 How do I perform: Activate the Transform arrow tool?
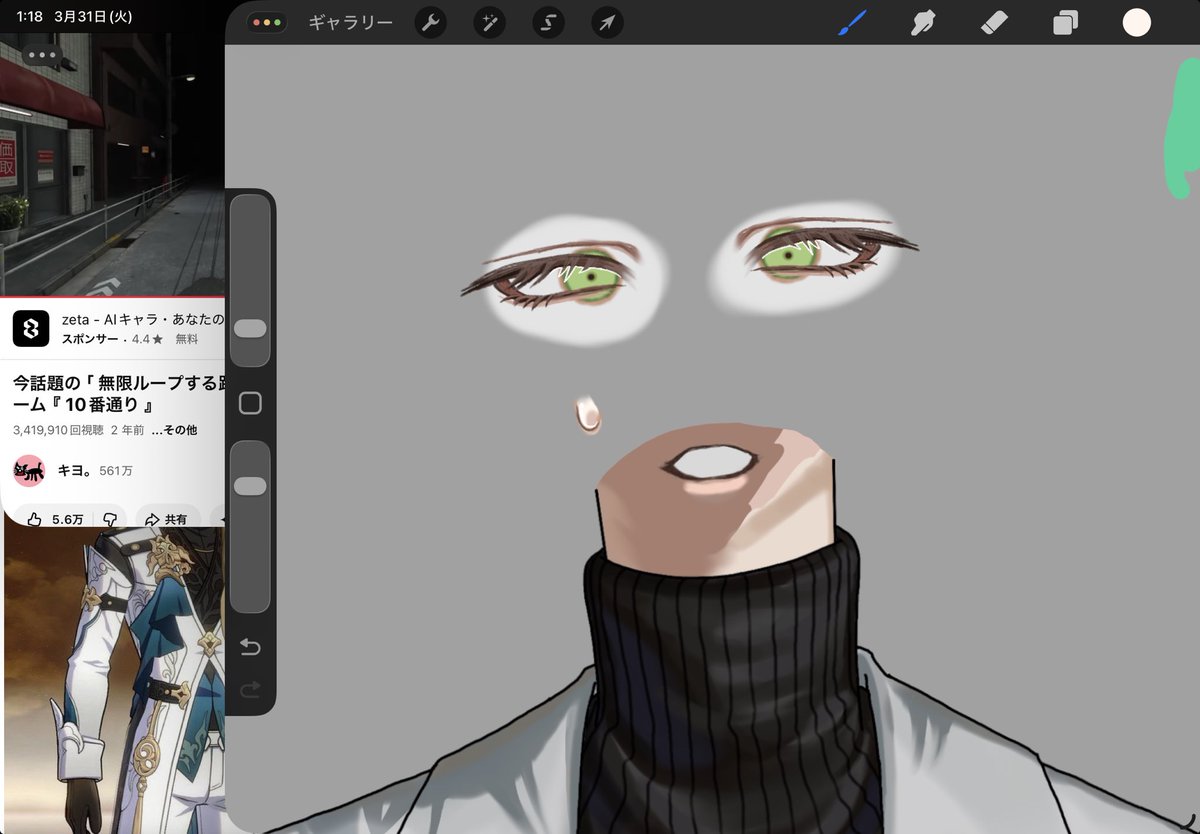point(606,22)
